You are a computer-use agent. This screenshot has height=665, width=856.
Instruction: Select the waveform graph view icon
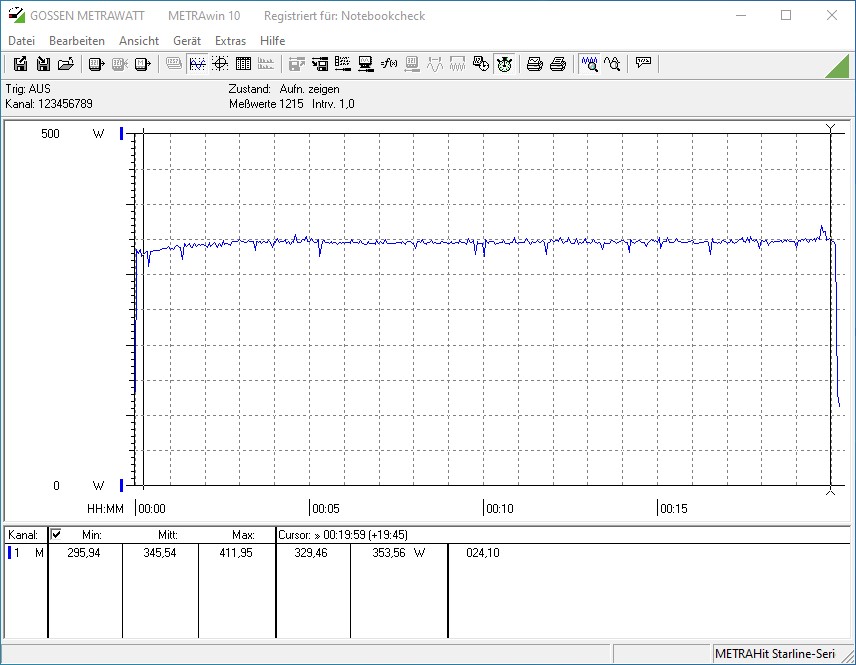[x=197, y=64]
